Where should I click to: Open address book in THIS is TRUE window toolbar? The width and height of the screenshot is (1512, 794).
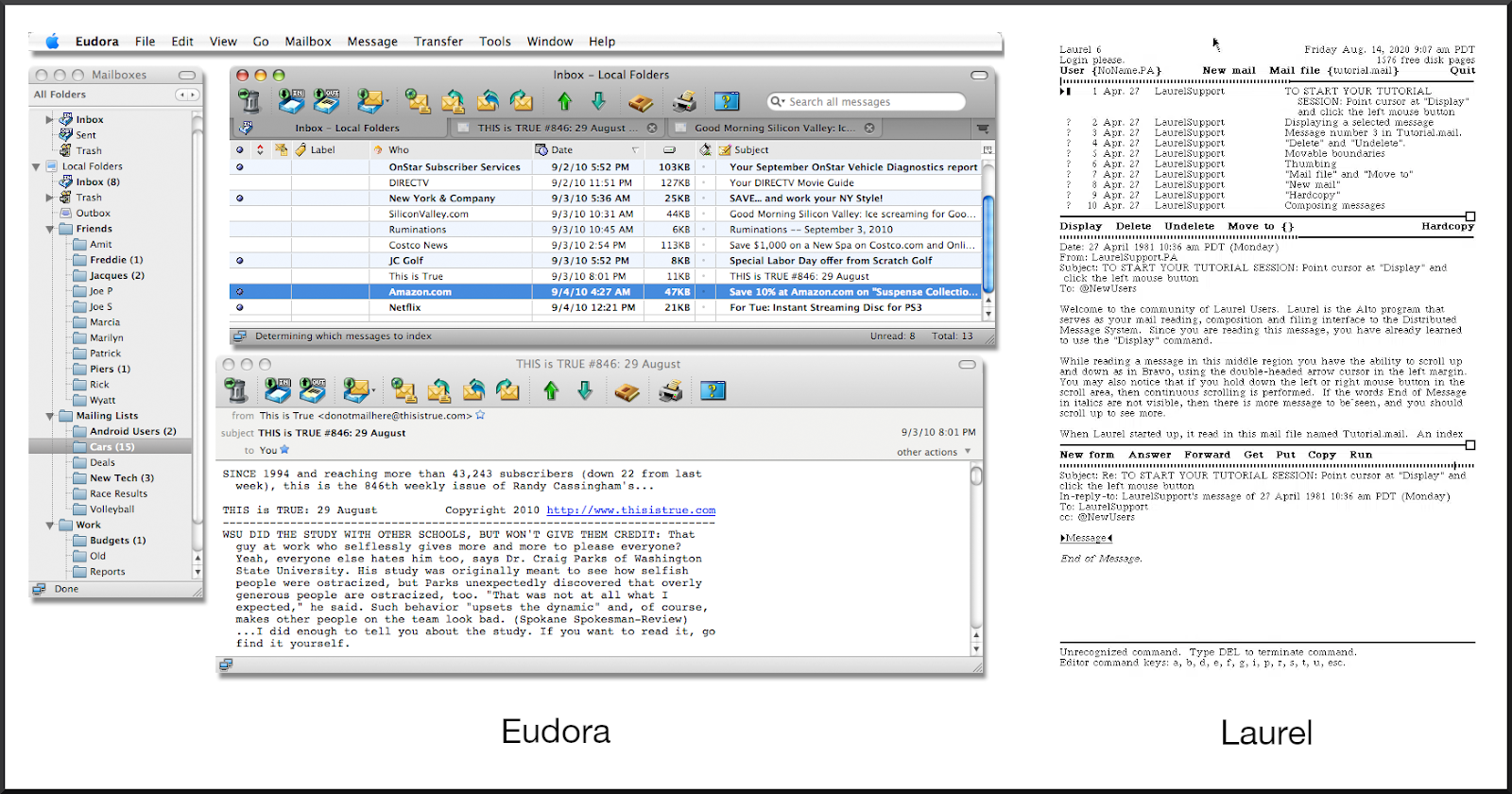point(627,391)
